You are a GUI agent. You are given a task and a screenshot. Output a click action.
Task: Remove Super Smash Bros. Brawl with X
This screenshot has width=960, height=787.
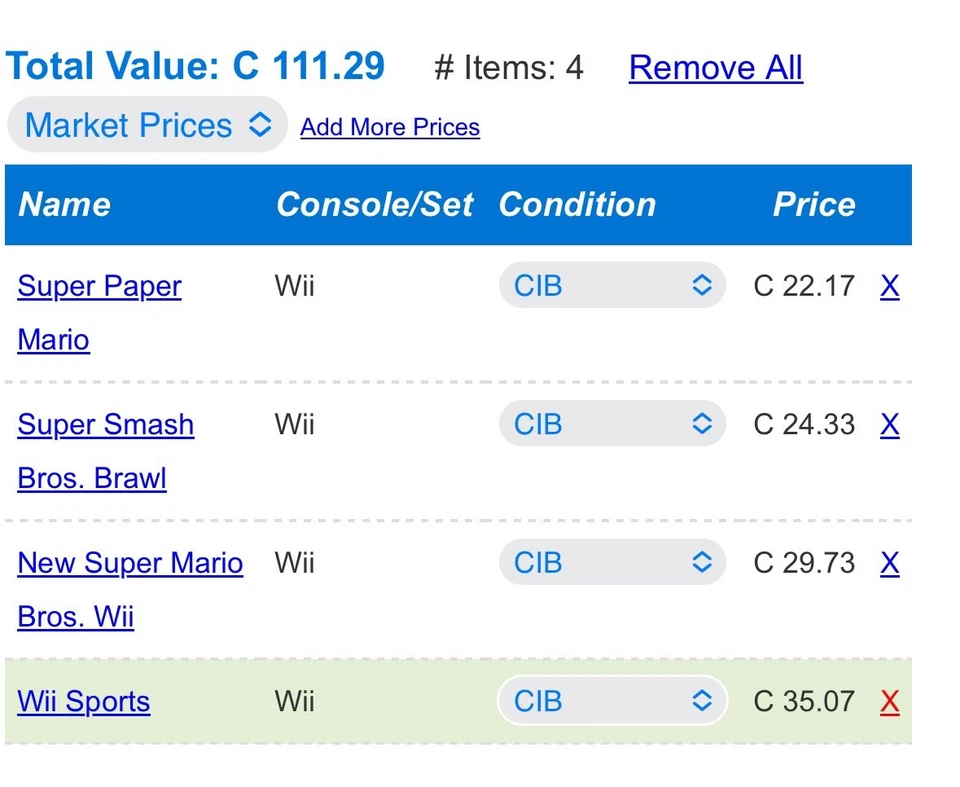click(x=889, y=425)
